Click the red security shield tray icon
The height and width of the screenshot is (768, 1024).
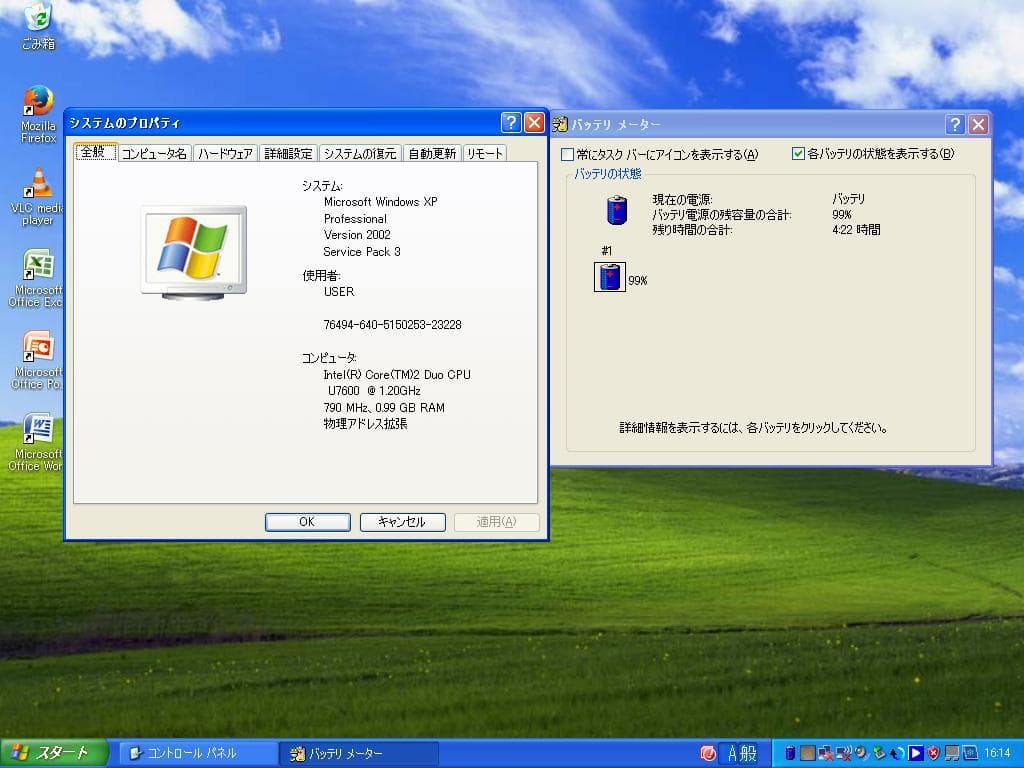click(933, 753)
